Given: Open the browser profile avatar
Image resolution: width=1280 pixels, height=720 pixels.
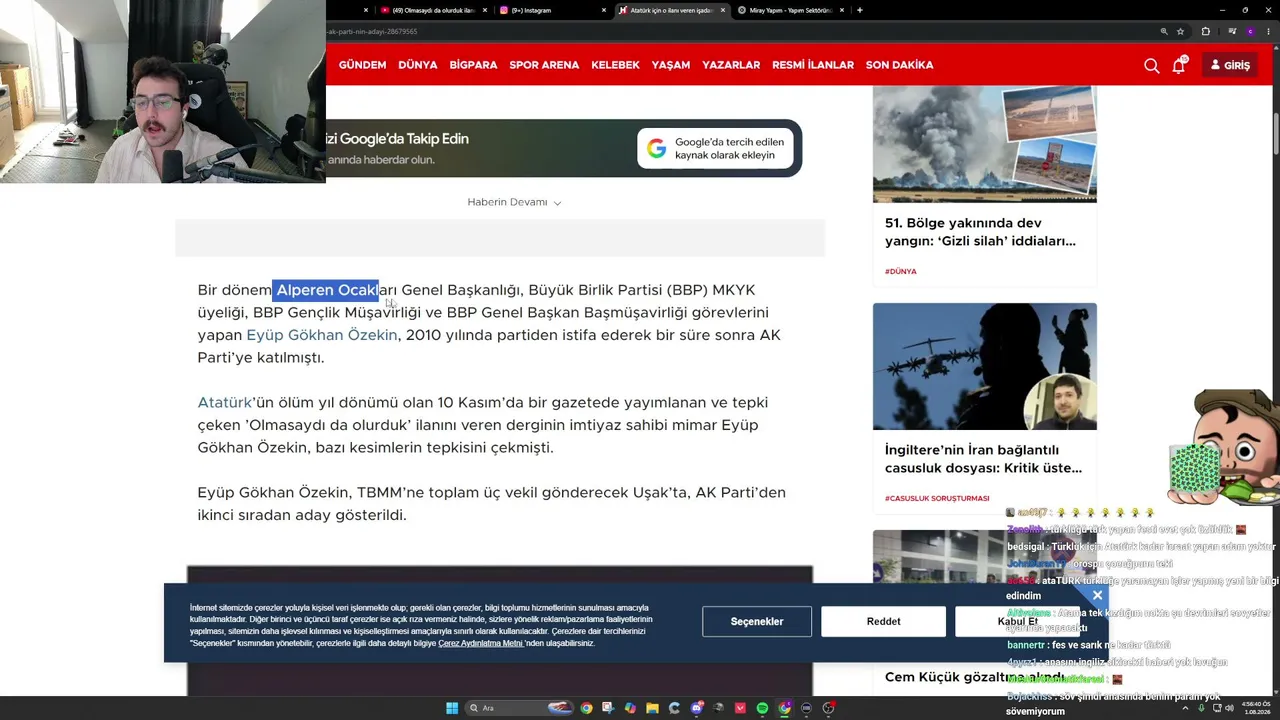Looking at the screenshot, I should [x=1250, y=31].
